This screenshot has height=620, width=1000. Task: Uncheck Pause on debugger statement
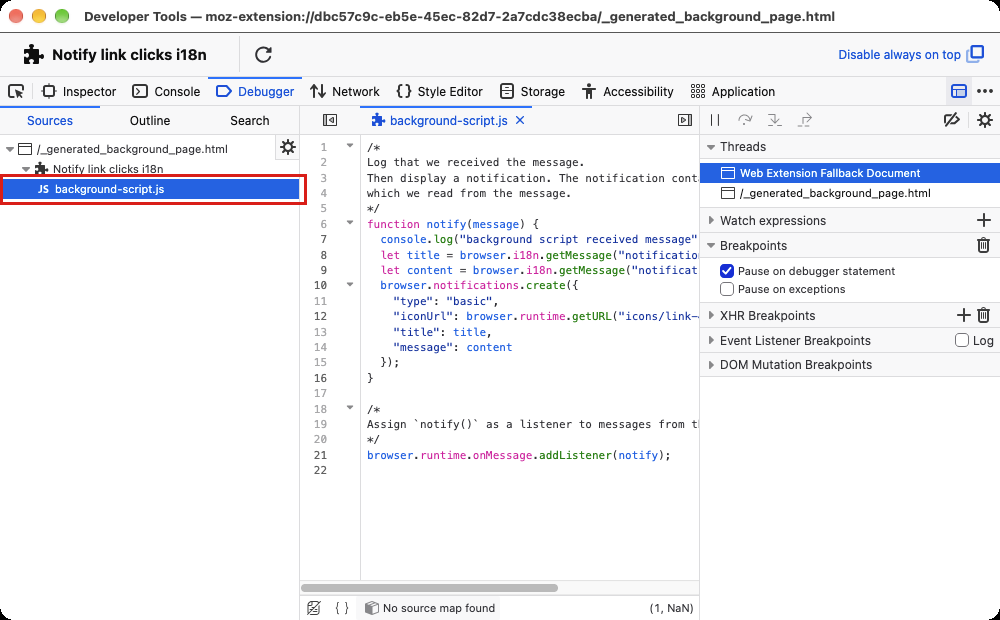tap(726, 271)
